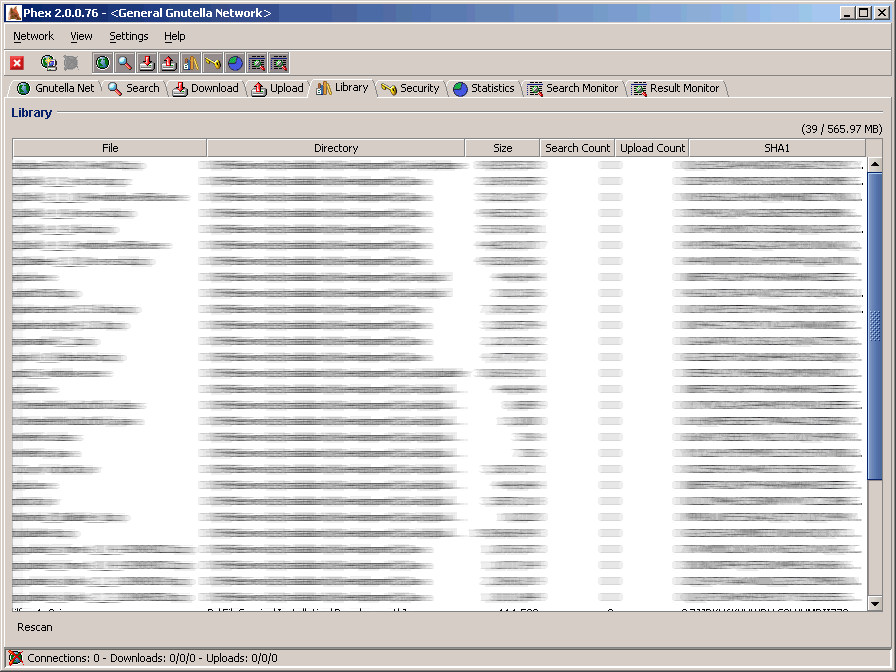Click the Download arrow toolbar icon
896x672 pixels.
click(x=147, y=63)
